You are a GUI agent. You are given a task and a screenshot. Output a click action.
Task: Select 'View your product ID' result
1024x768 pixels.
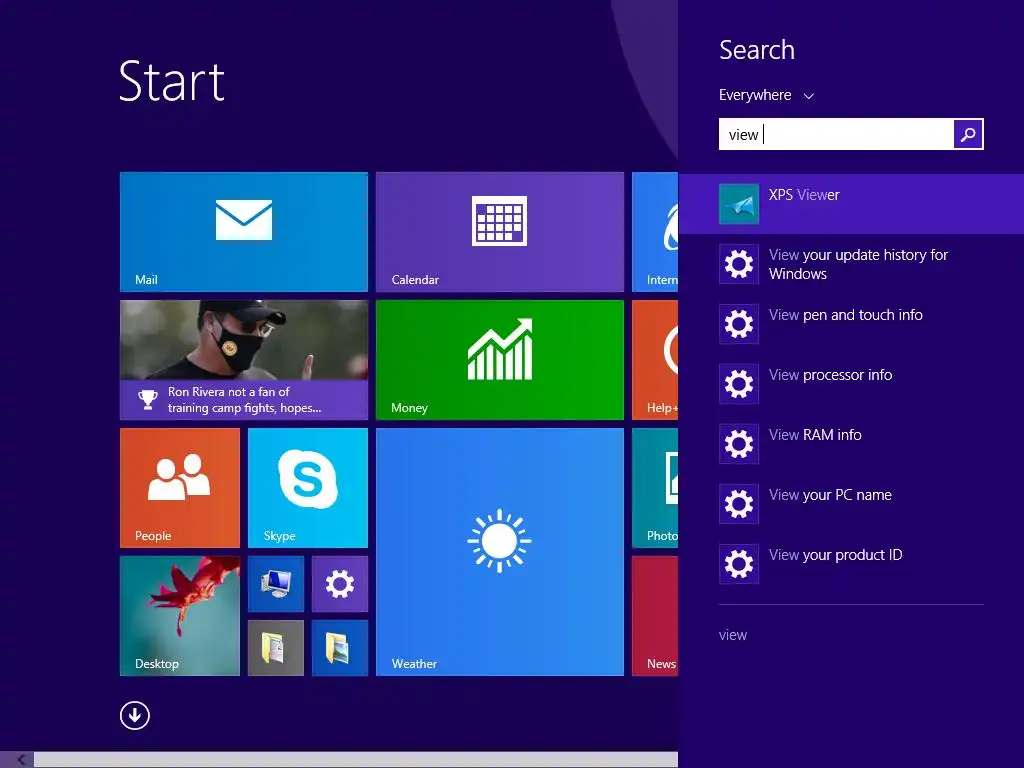coord(851,564)
